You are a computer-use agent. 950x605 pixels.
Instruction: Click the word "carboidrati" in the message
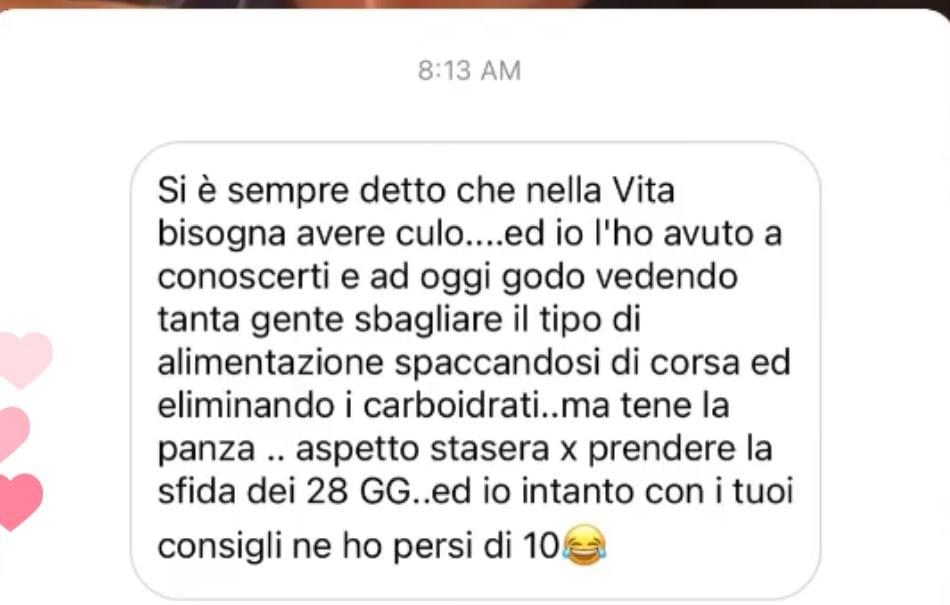click(451, 405)
